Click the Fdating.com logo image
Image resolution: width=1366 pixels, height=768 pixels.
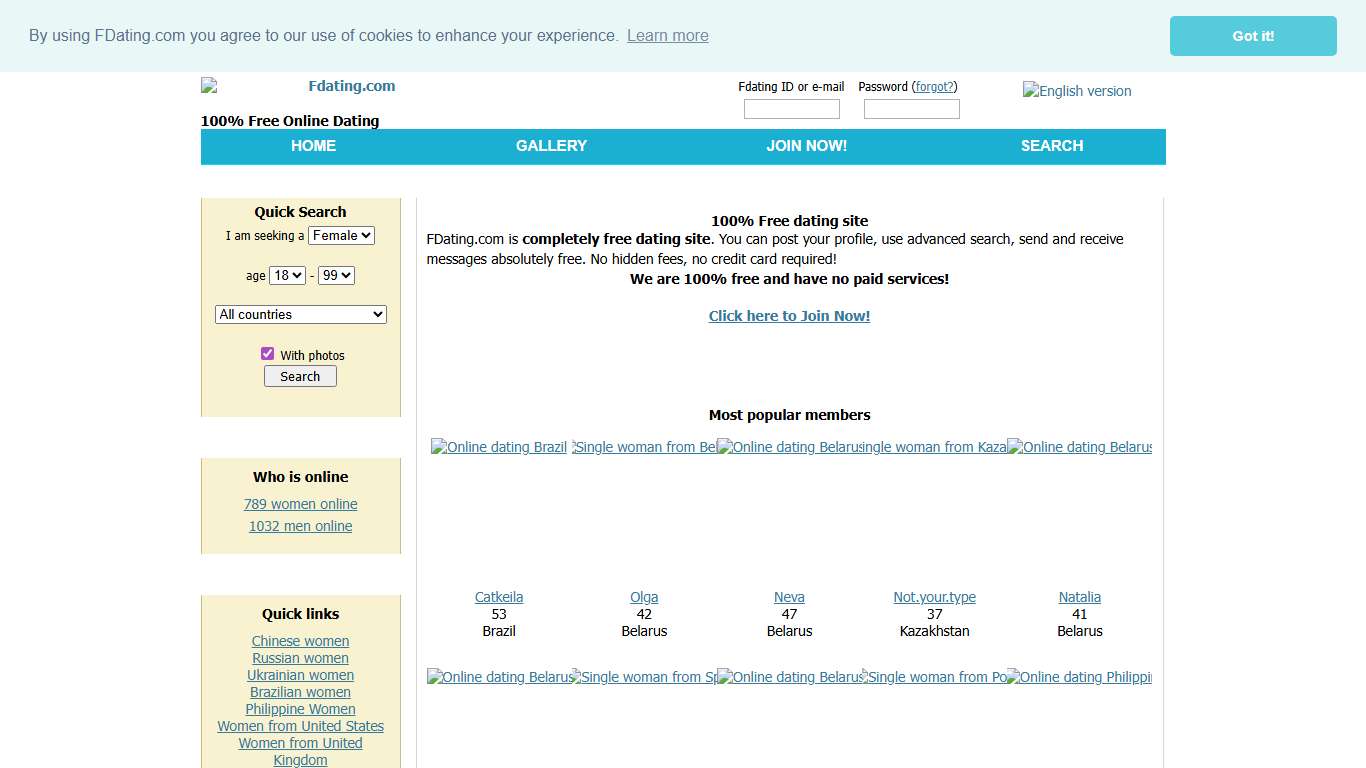click(298, 86)
